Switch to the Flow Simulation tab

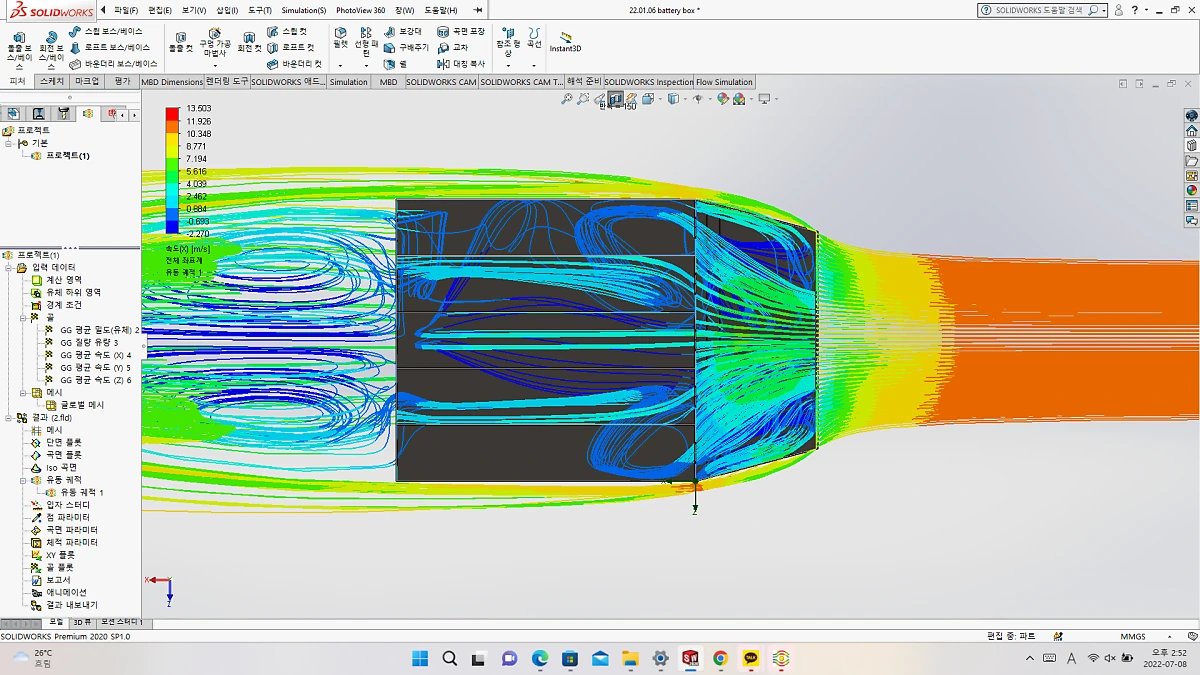tap(725, 82)
